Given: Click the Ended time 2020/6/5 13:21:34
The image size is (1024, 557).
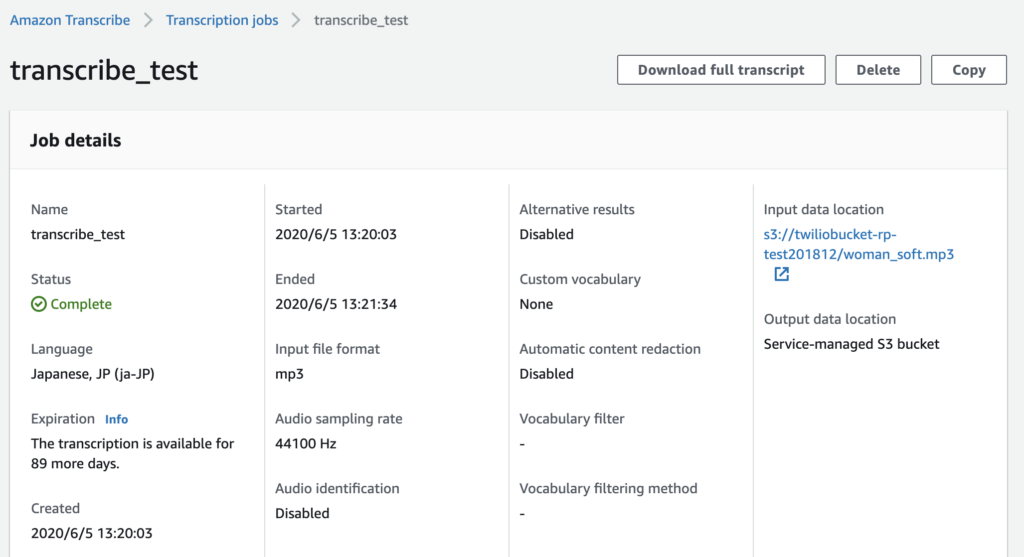Looking at the screenshot, I should (x=336, y=304).
